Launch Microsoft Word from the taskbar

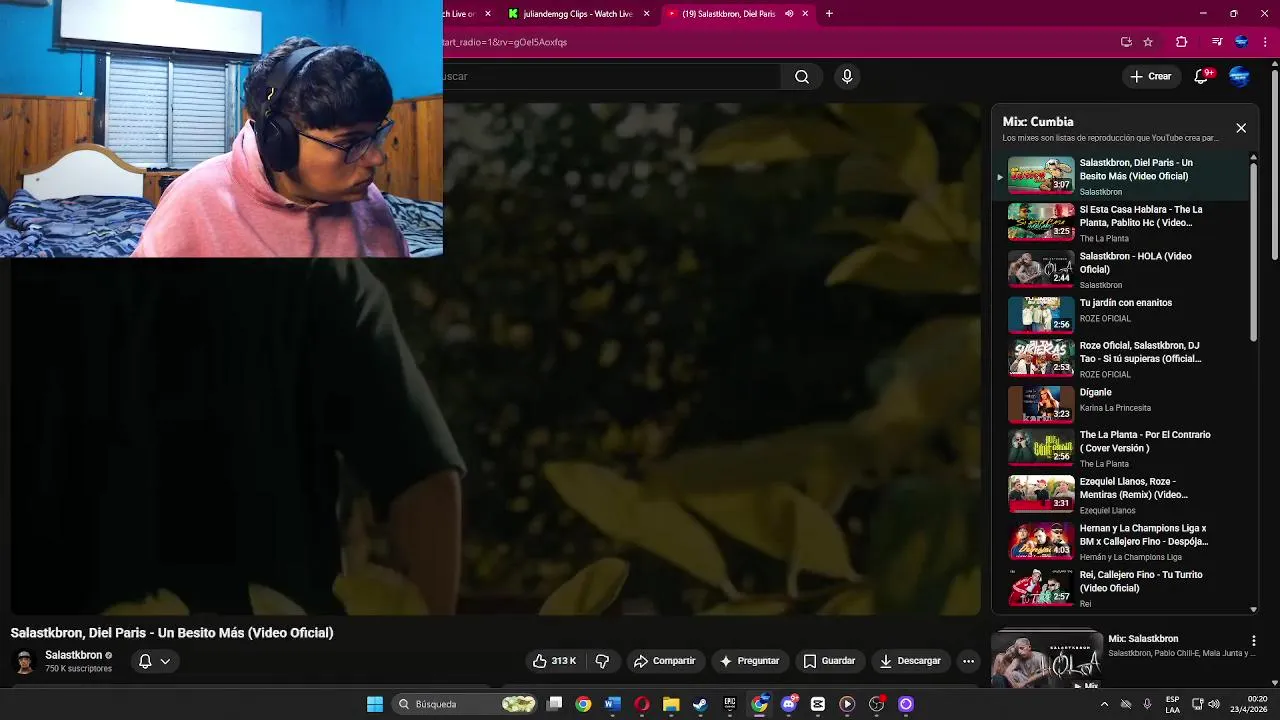(613, 704)
